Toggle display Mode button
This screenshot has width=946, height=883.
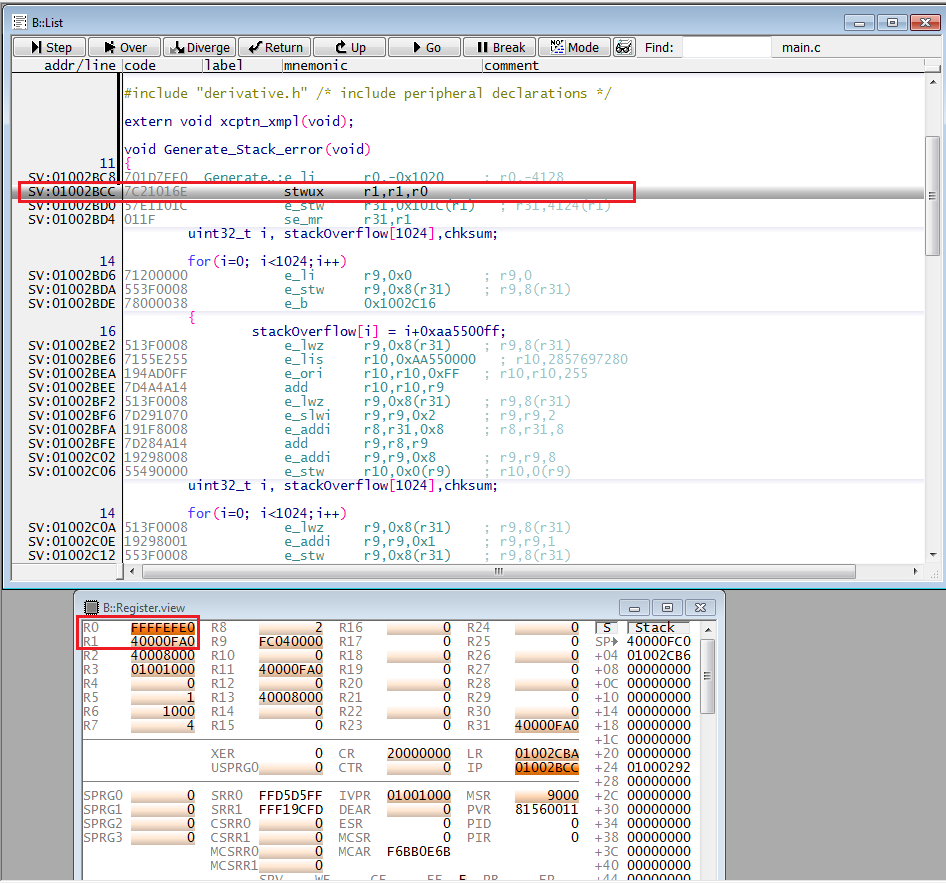point(574,47)
